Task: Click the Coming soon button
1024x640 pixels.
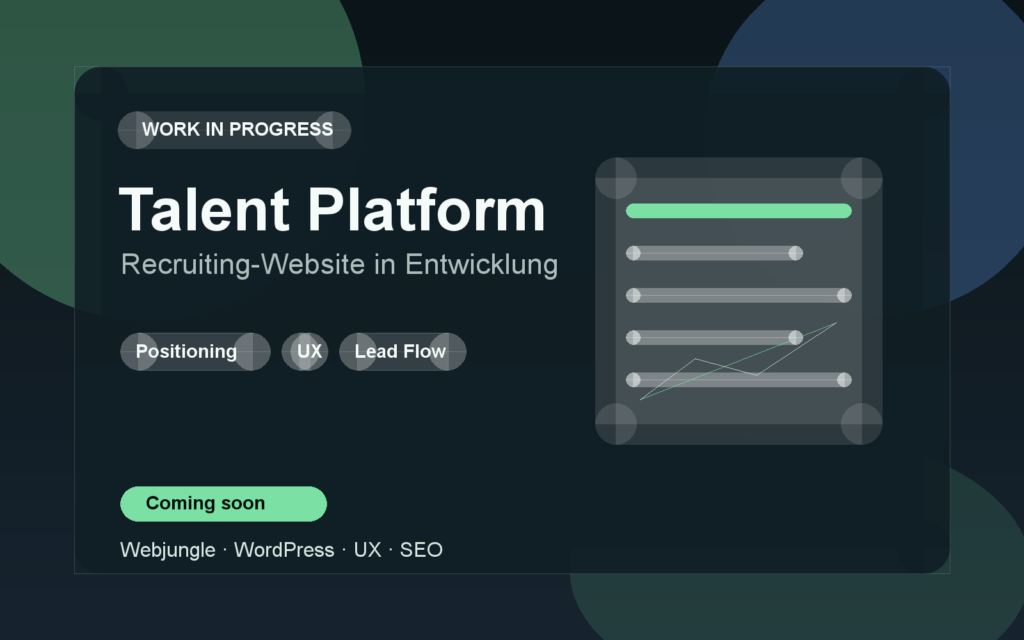Action: [x=223, y=504]
